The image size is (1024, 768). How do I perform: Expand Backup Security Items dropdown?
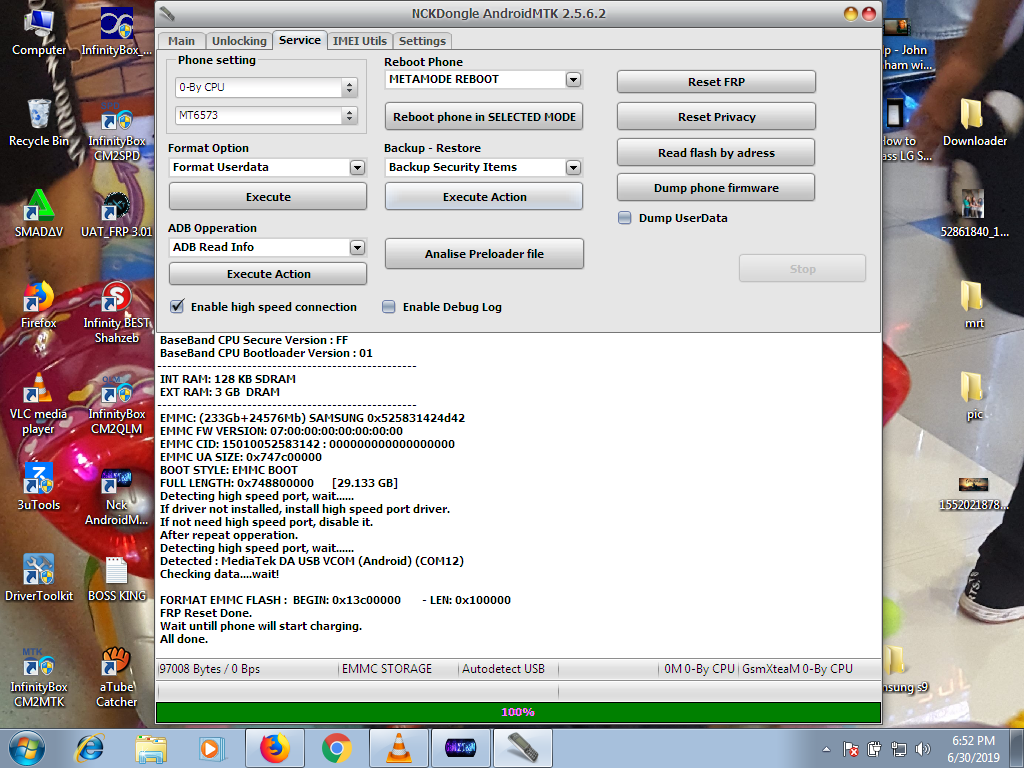coord(573,167)
